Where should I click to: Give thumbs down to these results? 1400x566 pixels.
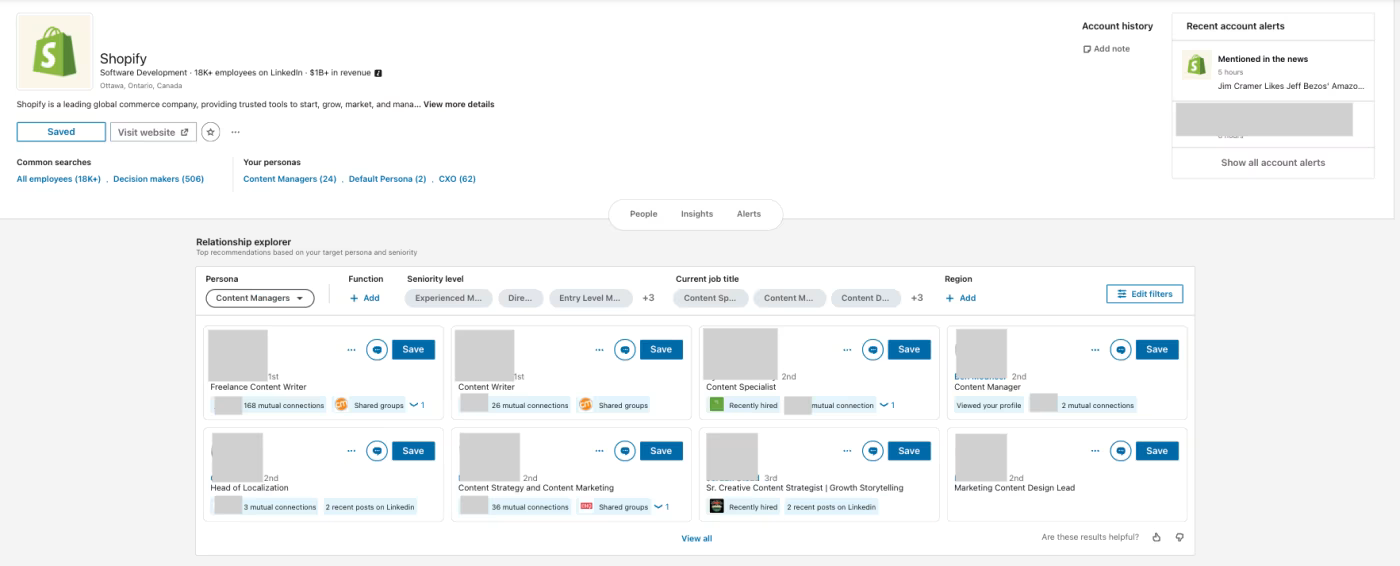[x=1180, y=537]
